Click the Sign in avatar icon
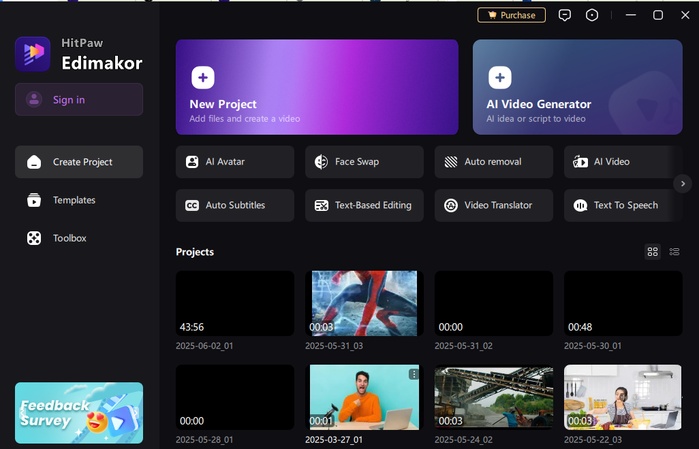This screenshot has width=699, height=449. [34, 99]
